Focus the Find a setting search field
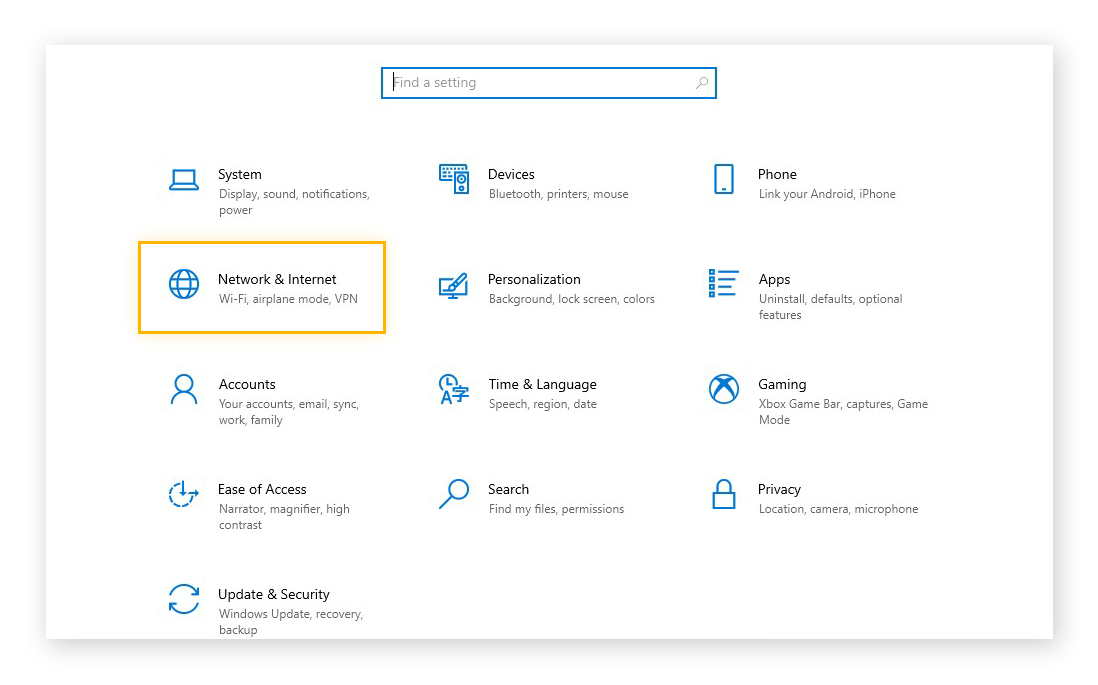The width and height of the screenshot is (1098, 685). coord(540,83)
